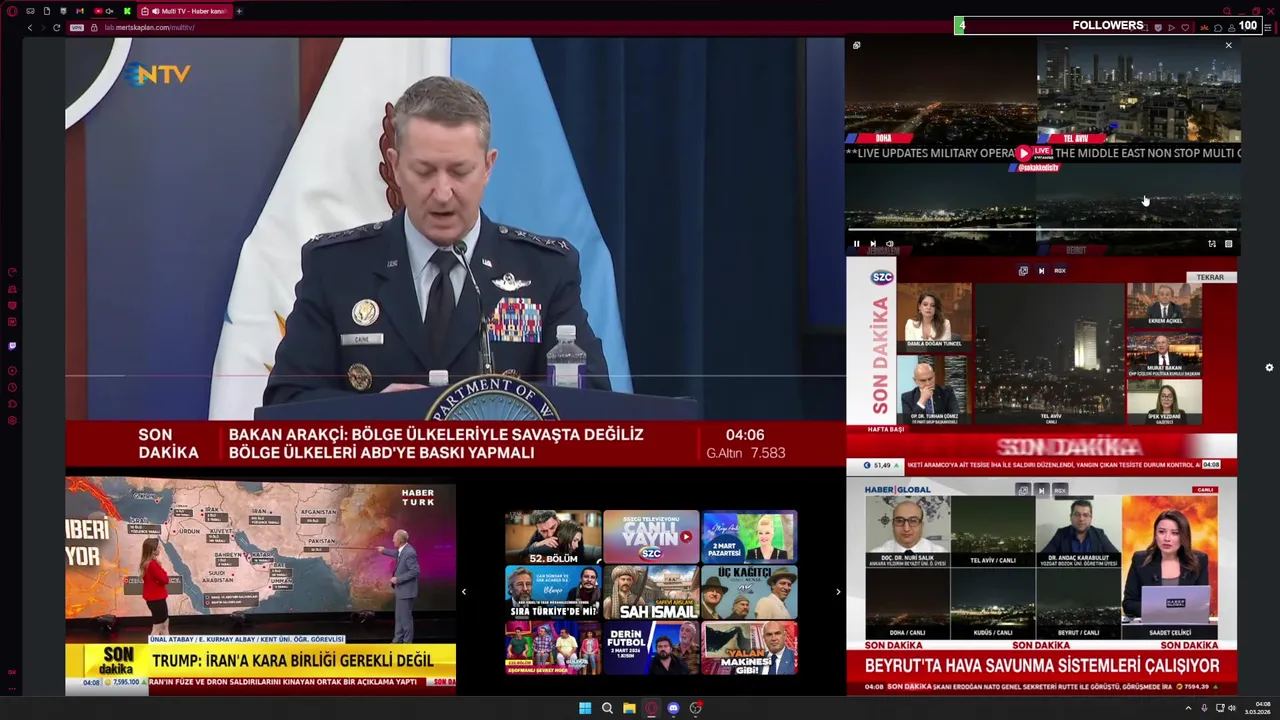Switch to the Gmail pinned tab
This screenshot has height=720, width=1280.
80,11
